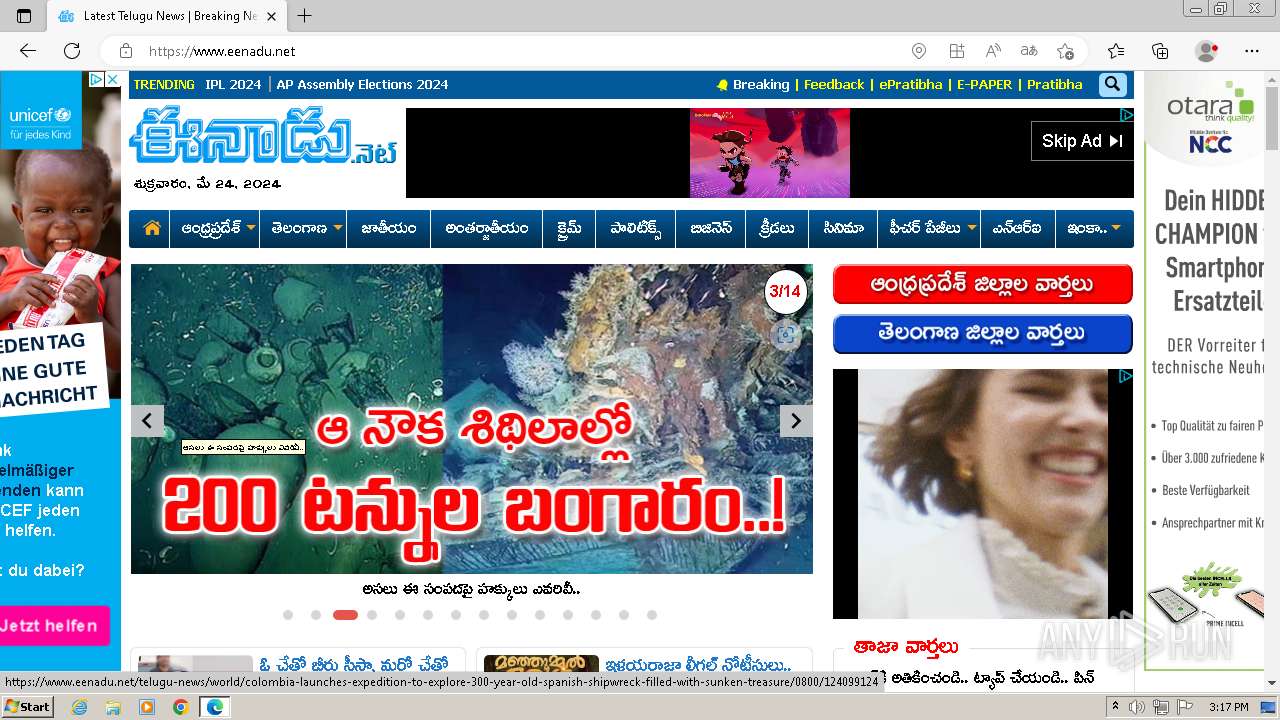
Task: Show next slide with right arrow
Action: [796, 421]
